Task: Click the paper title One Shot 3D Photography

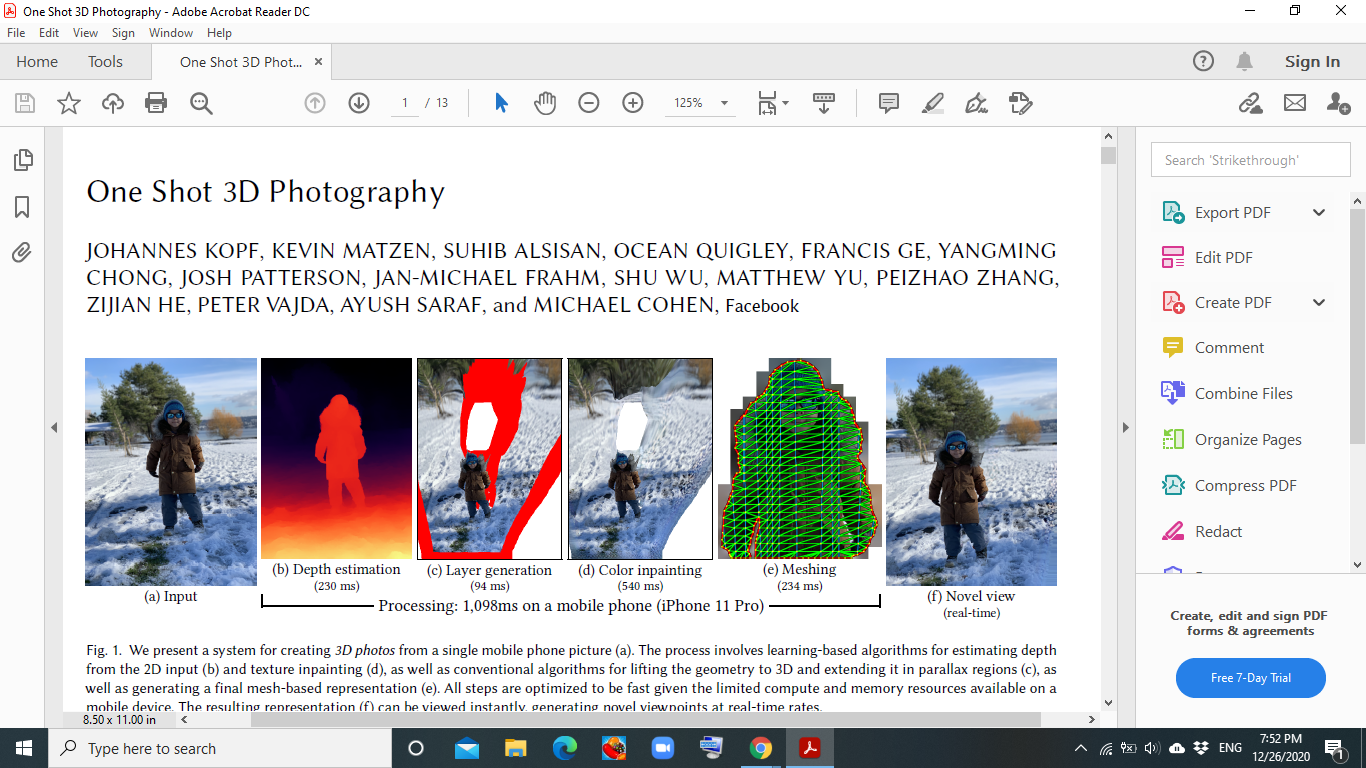Action: (x=265, y=192)
